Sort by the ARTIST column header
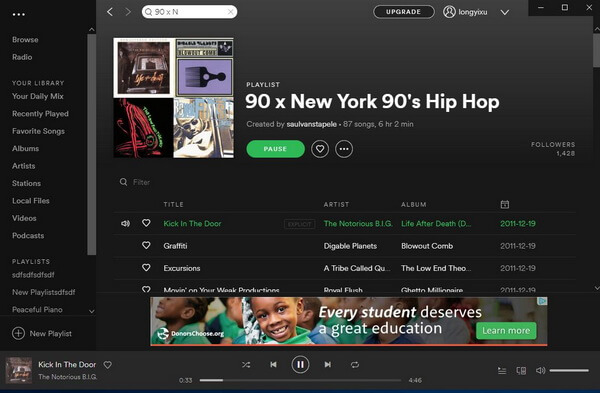The image size is (600, 393). click(336, 204)
